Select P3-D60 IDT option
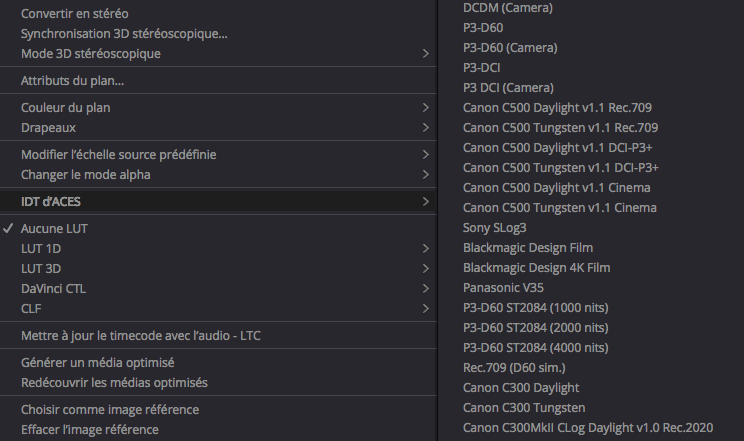Screen dimensions: 744x441 [483, 28]
